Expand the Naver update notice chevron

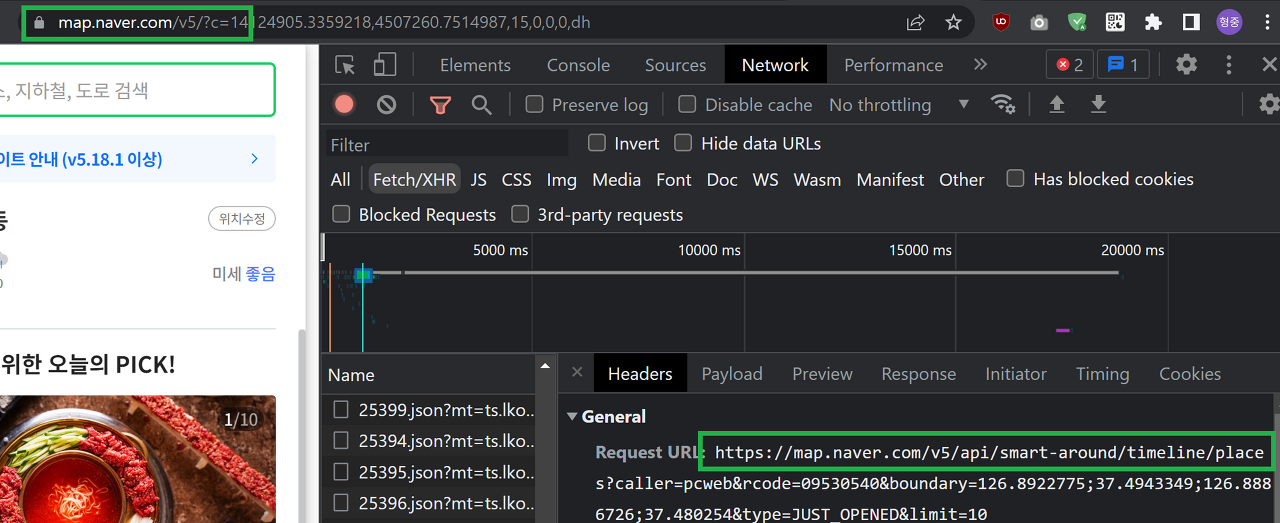pyautogui.click(x=254, y=158)
